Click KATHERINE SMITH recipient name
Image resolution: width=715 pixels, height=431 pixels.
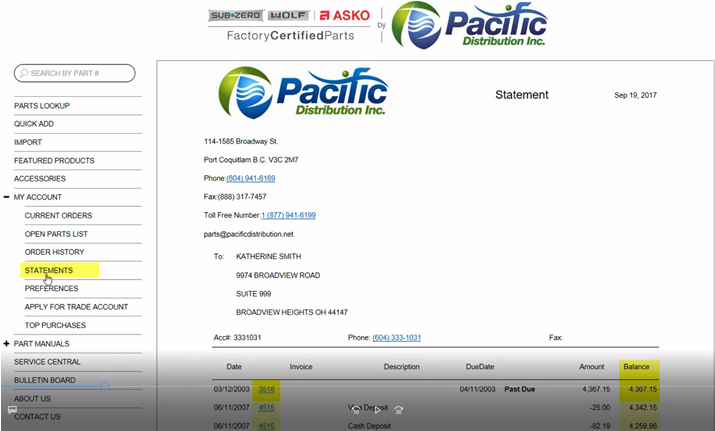pyautogui.click(x=269, y=256)
